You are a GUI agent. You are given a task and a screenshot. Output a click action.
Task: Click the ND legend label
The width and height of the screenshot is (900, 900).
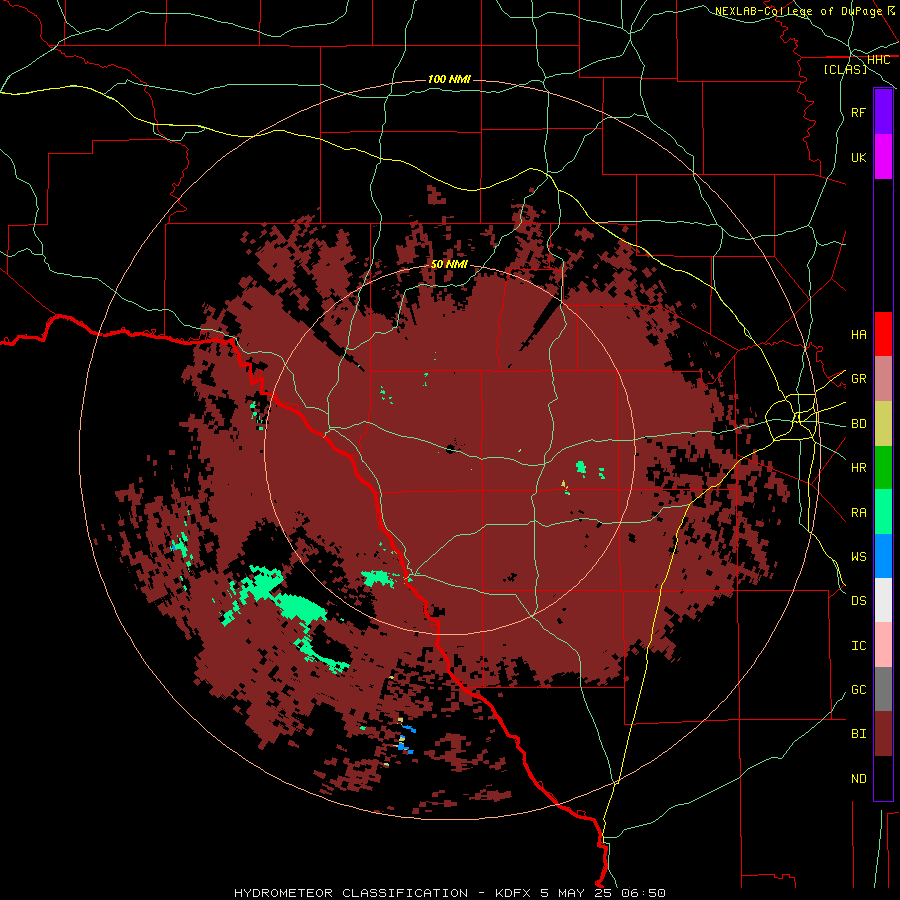coord(858,778)
